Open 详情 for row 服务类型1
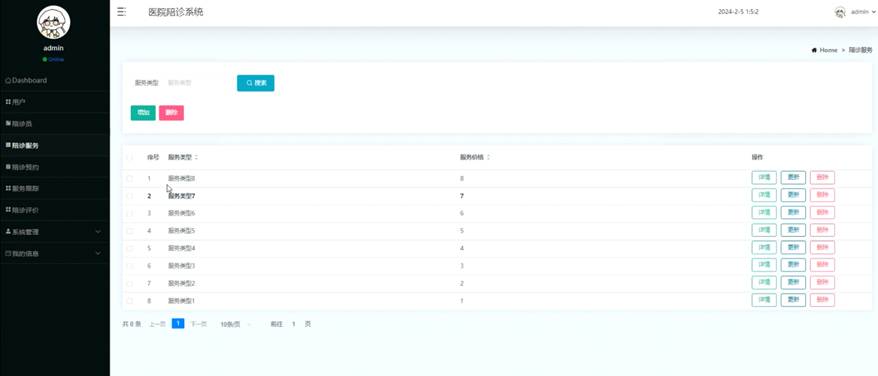 point(764,300)
